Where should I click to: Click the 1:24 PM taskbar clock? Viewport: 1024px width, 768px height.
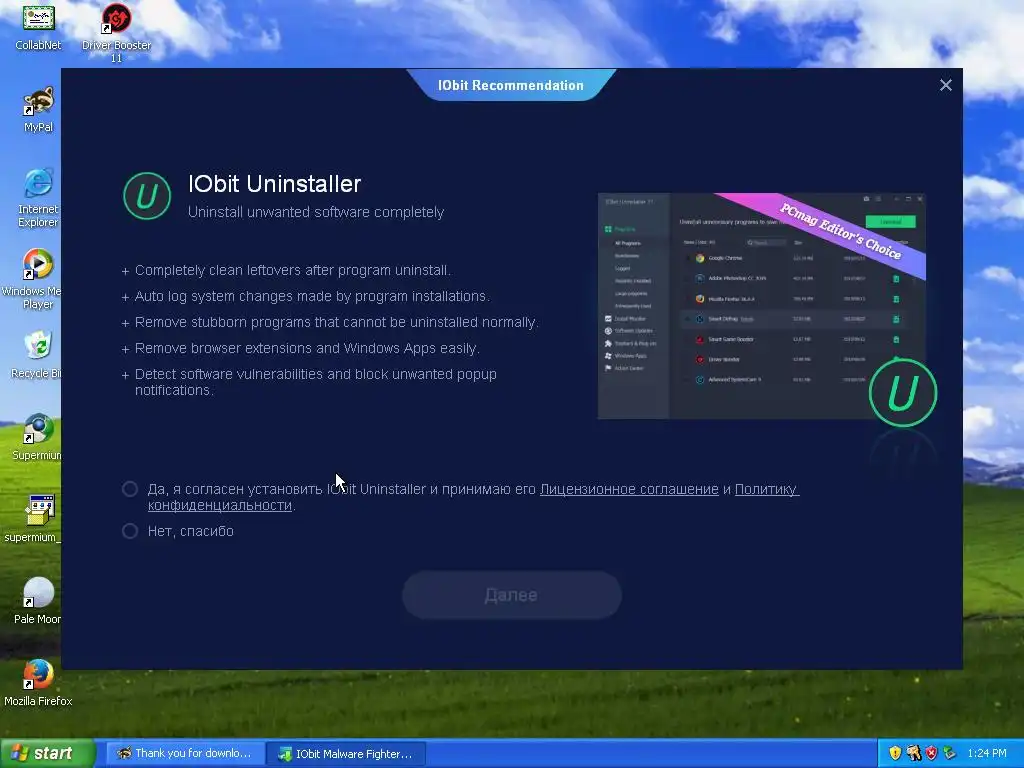(986, 753)
